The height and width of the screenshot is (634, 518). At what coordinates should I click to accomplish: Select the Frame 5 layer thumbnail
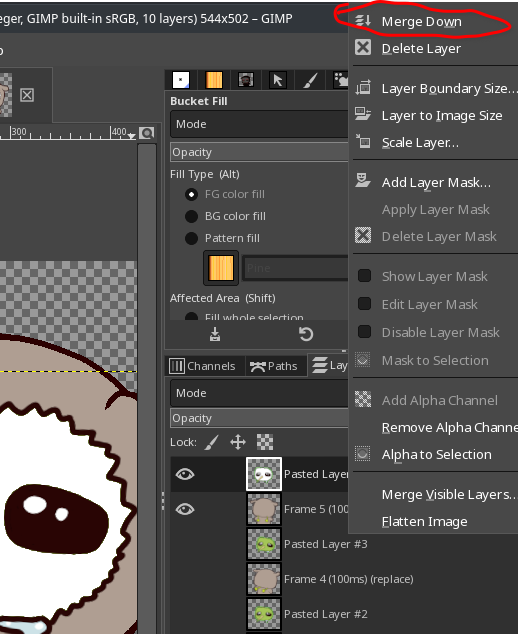point(264,509)
